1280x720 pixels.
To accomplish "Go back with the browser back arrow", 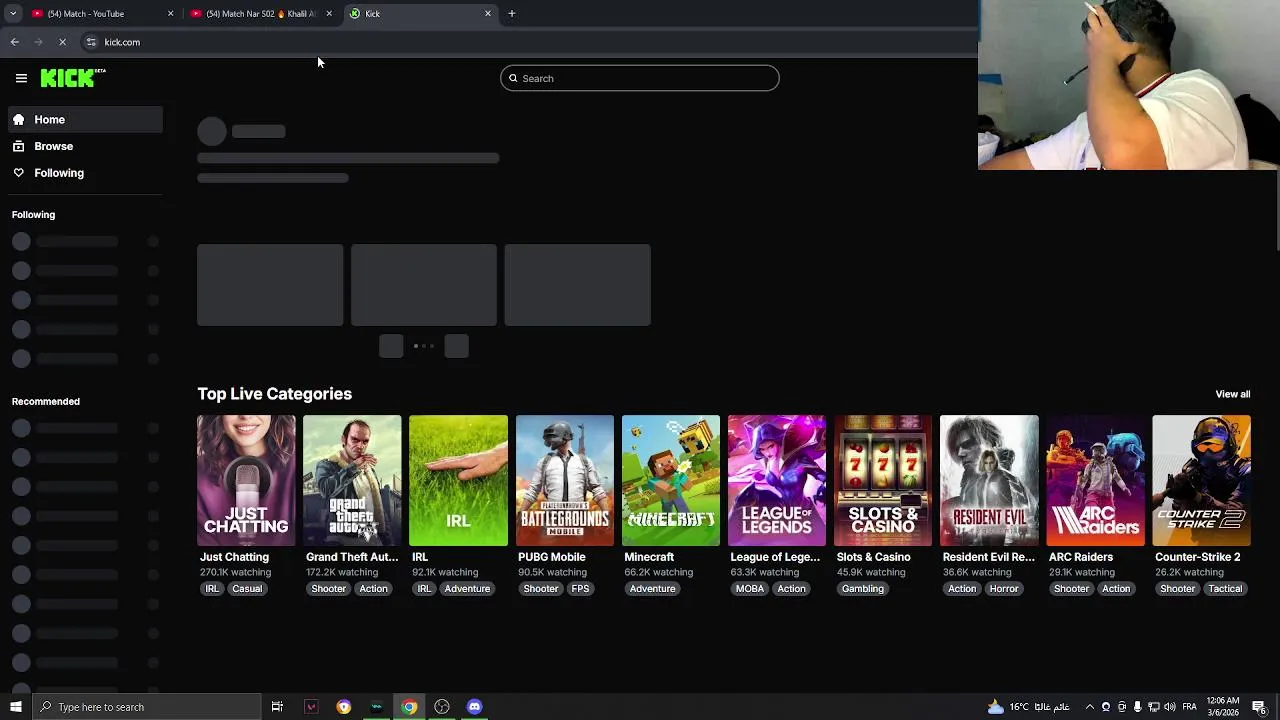I will (14, 42).
